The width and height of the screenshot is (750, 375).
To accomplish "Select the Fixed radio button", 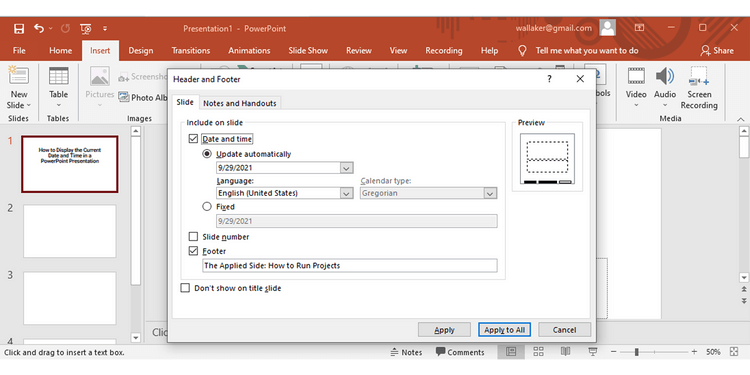I will (207, 207).
